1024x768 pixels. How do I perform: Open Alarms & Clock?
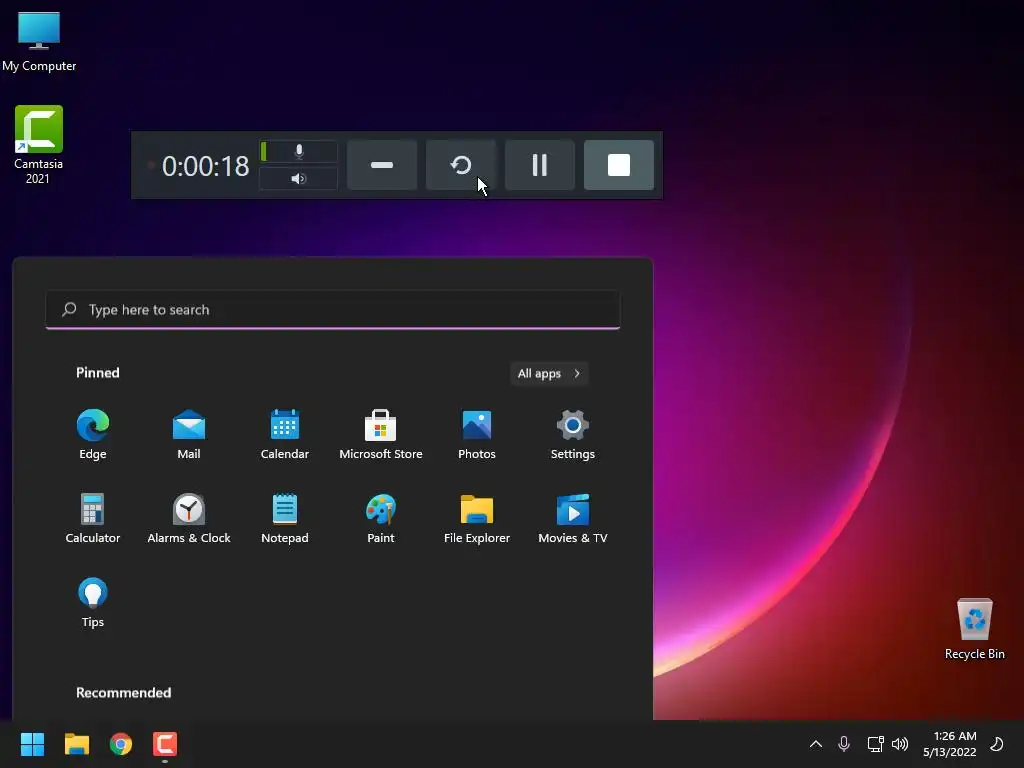pos(189,519)
